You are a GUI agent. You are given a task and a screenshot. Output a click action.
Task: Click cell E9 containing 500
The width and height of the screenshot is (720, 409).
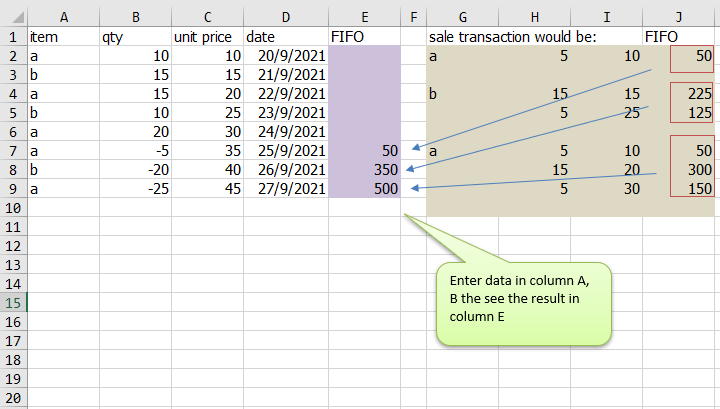[x=364, y=188]
